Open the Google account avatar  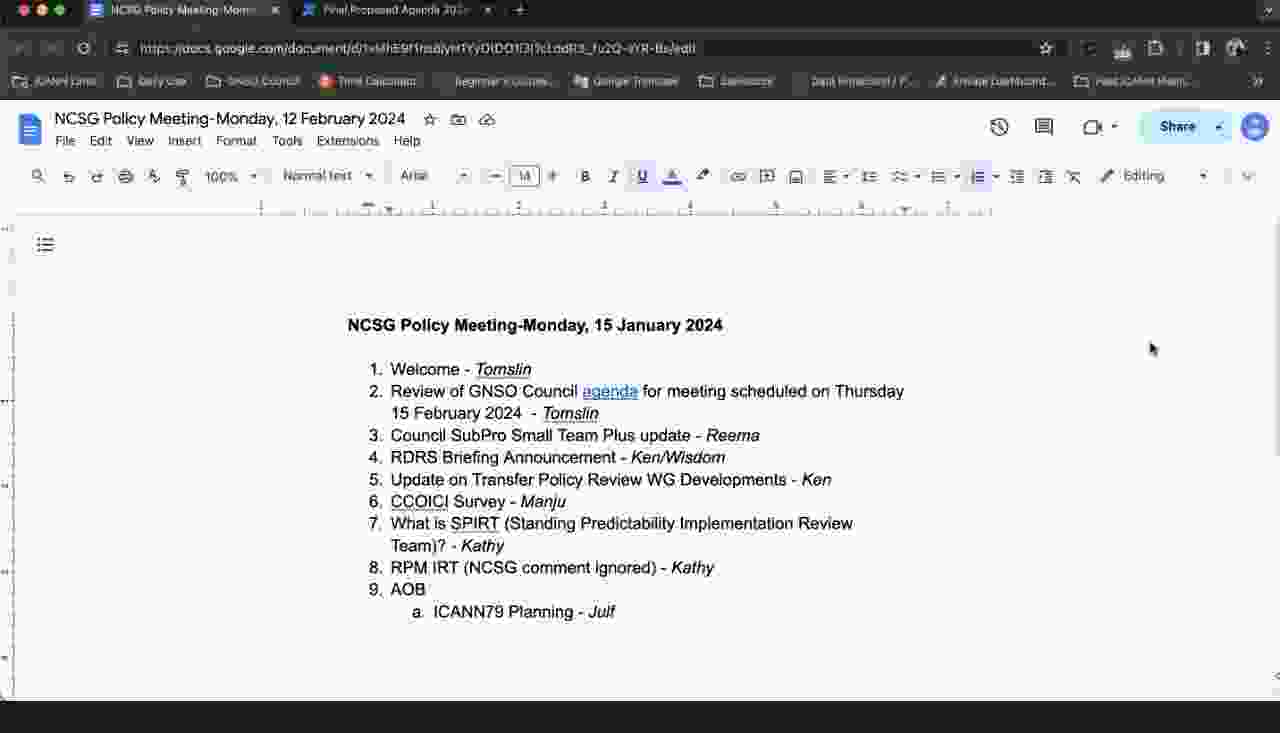(1254, 127)
